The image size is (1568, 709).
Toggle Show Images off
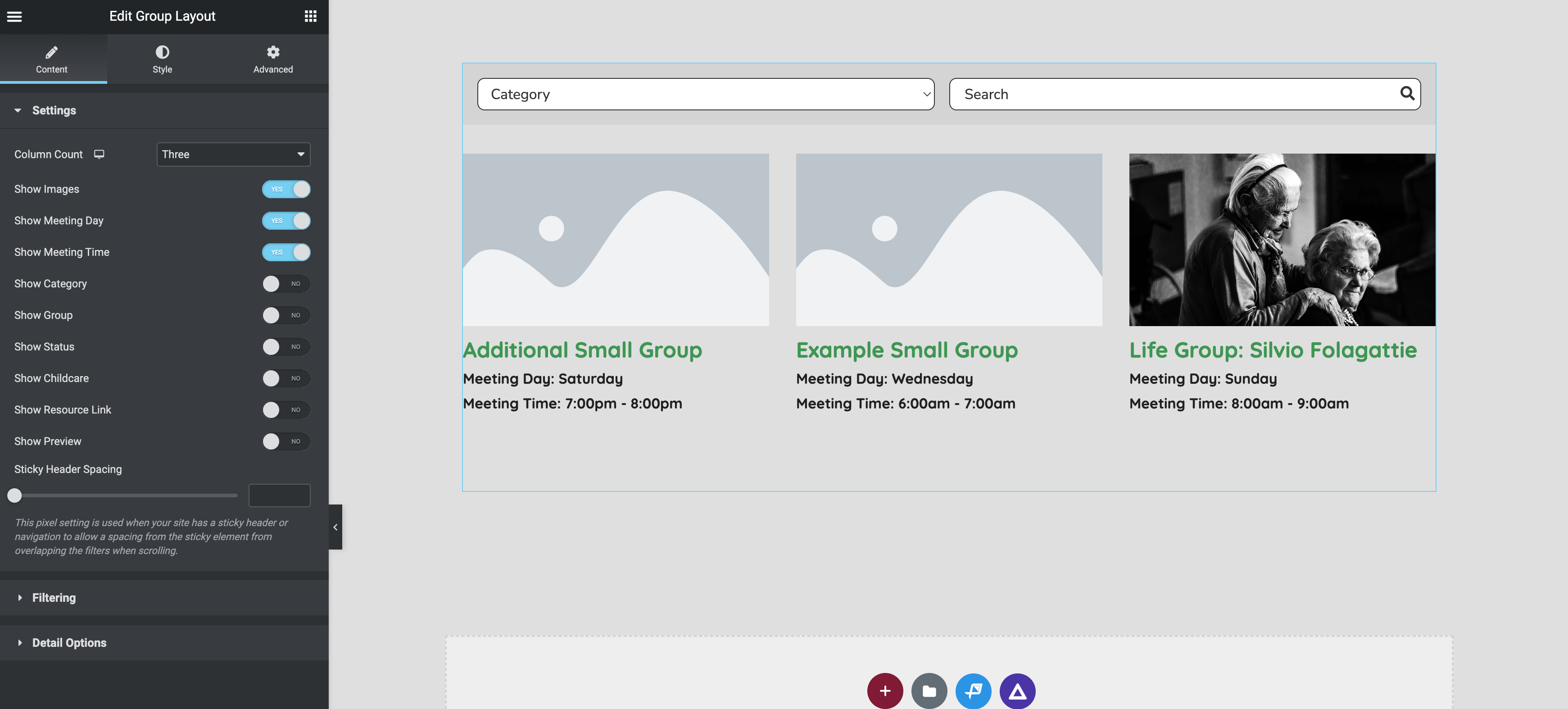(286, 189)
